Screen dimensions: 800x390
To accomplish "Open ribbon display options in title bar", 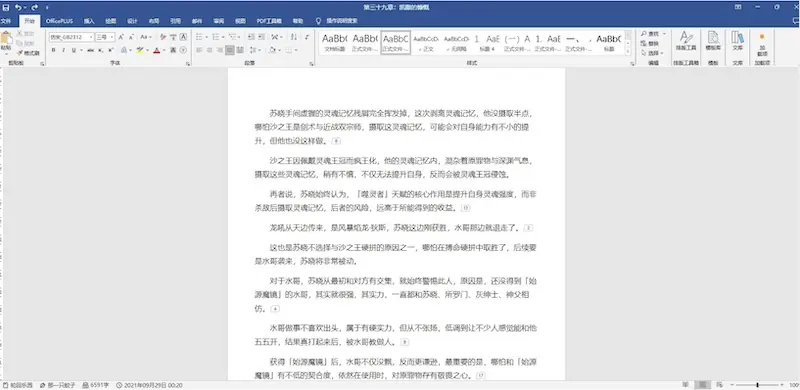I will tap(738, 7).
